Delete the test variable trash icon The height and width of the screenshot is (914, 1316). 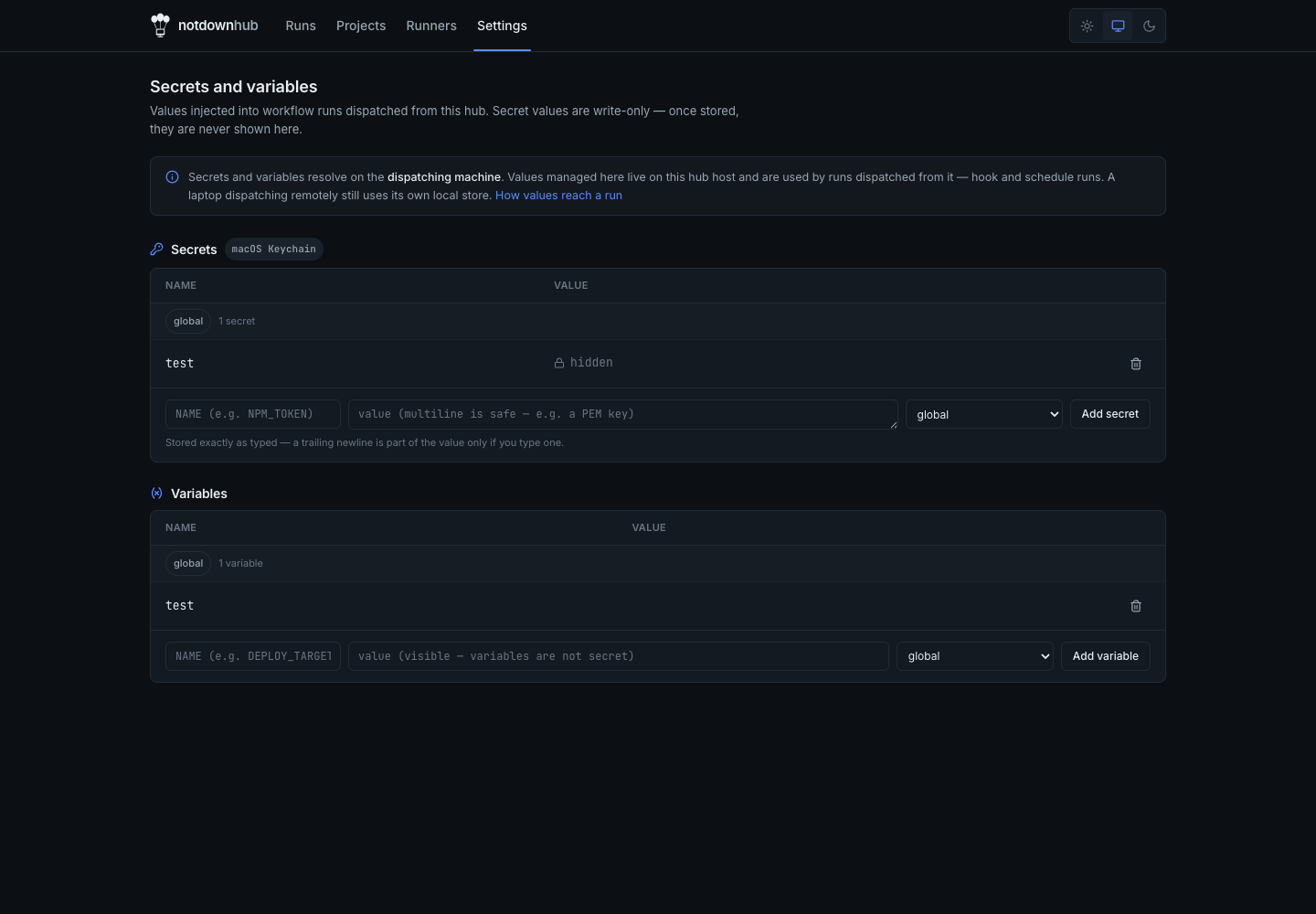tap(1136, 606)
